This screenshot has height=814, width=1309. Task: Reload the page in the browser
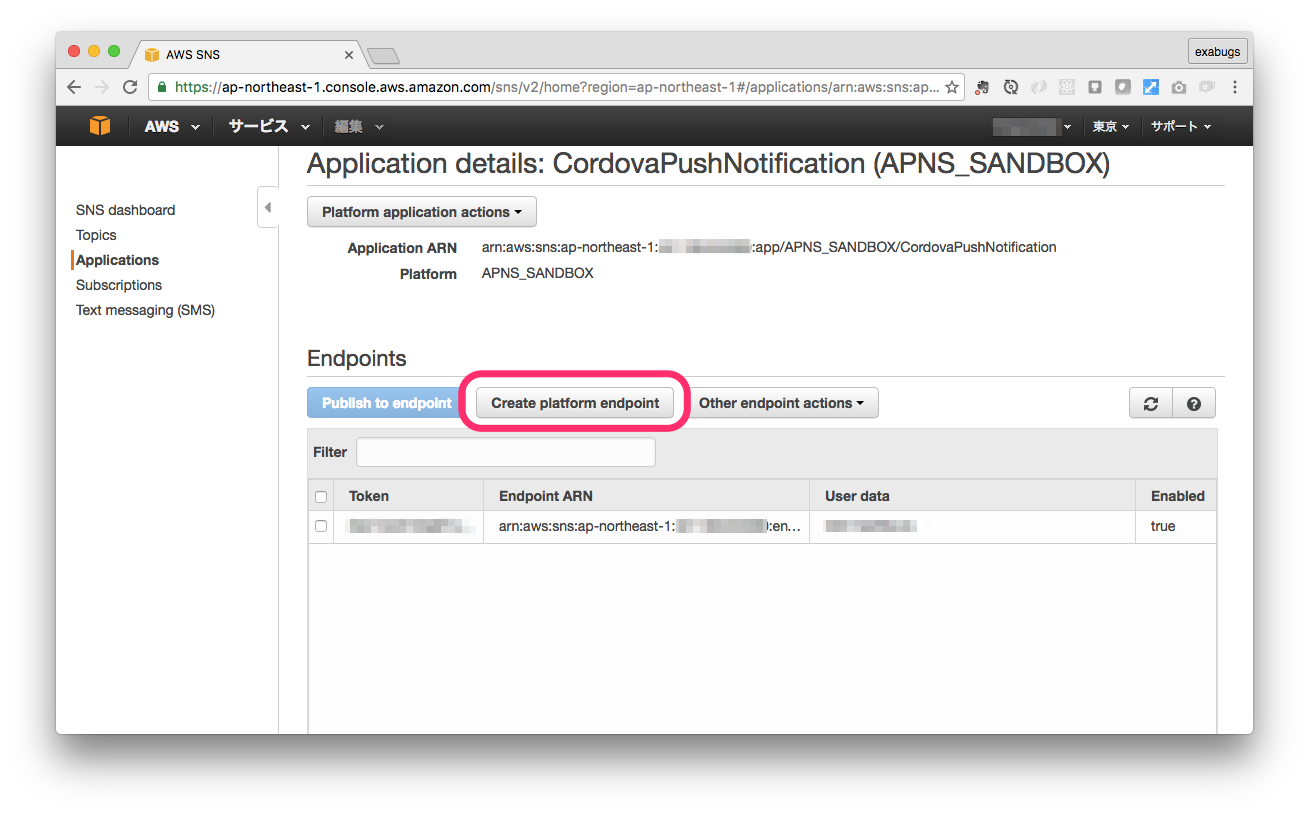click(129, 87)
